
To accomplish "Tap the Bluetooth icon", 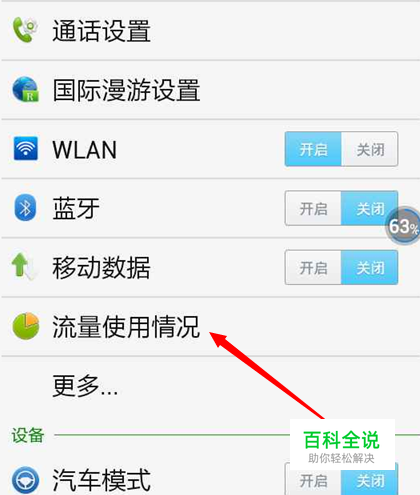I will click(25, 207).
